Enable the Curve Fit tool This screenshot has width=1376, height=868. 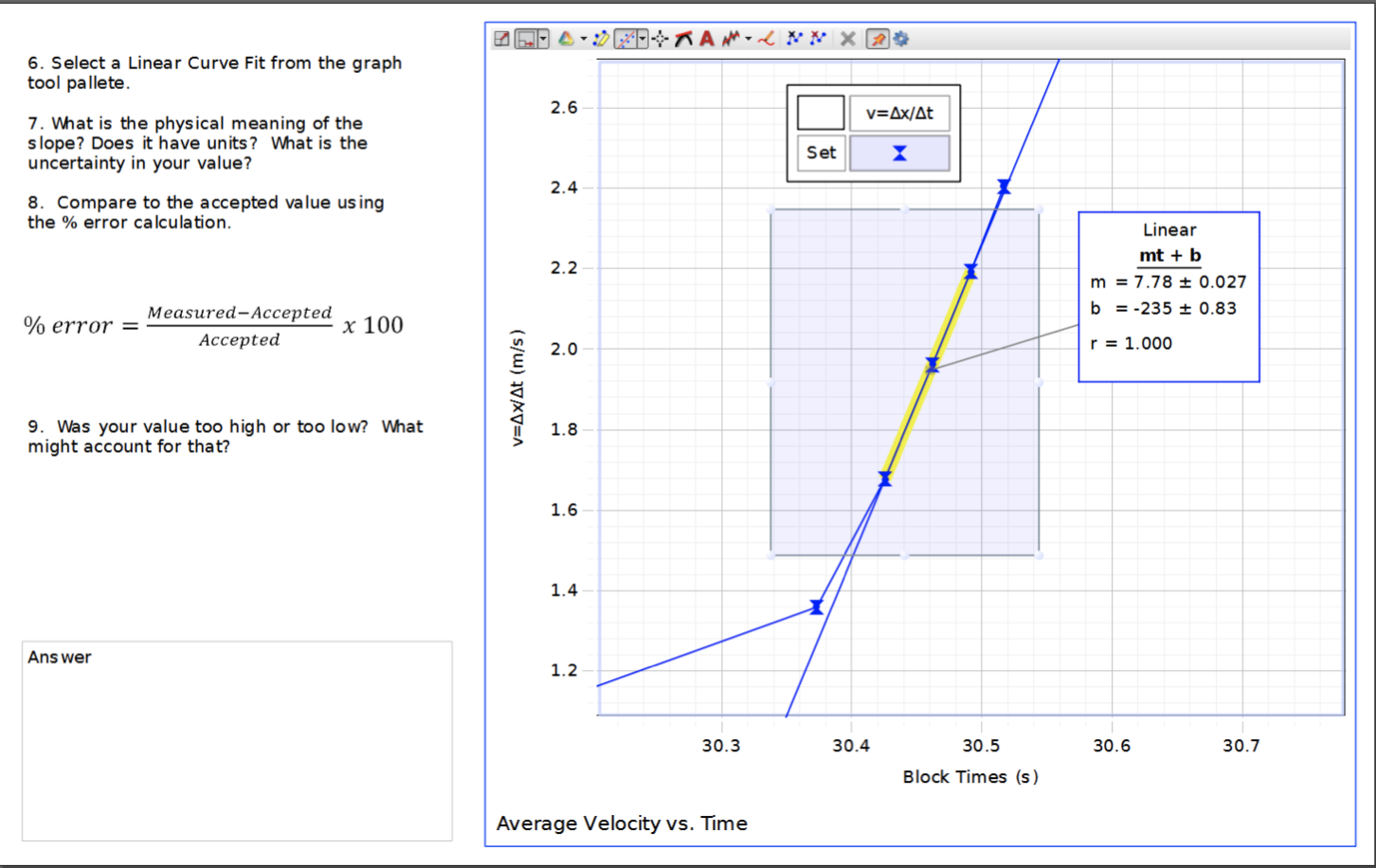[x=625, y=38]
